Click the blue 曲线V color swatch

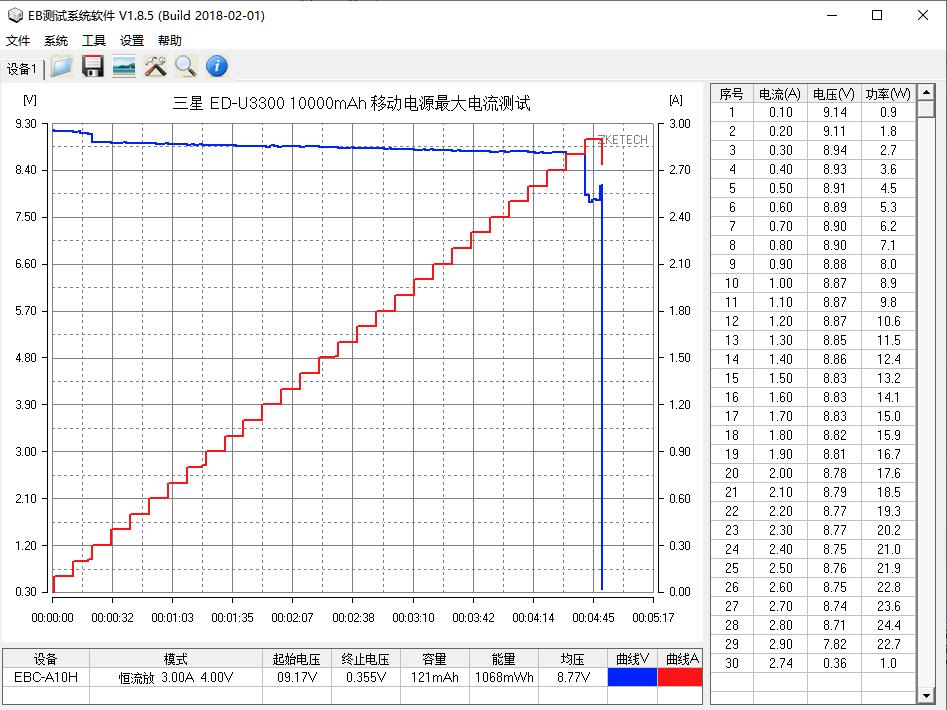[x=632, y=677]
